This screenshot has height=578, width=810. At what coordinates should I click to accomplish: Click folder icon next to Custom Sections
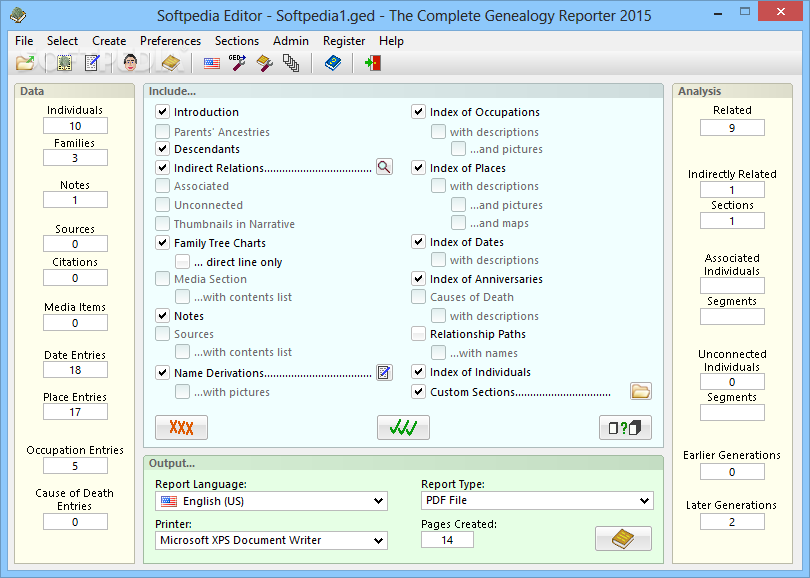pyautogui.click(x=641, y=391)
